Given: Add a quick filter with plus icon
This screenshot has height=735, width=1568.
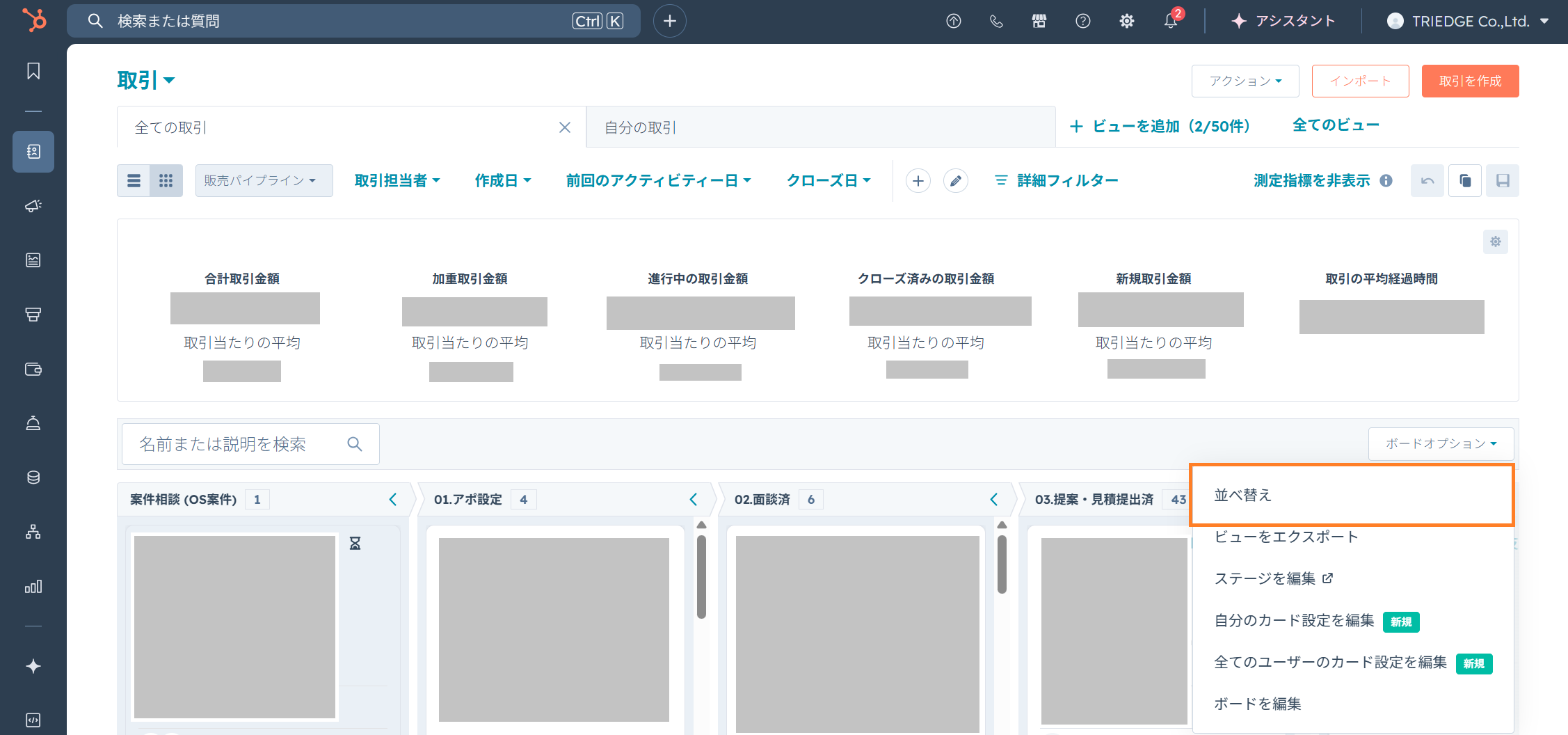Looking at the screenshot, I should (918, 181).
